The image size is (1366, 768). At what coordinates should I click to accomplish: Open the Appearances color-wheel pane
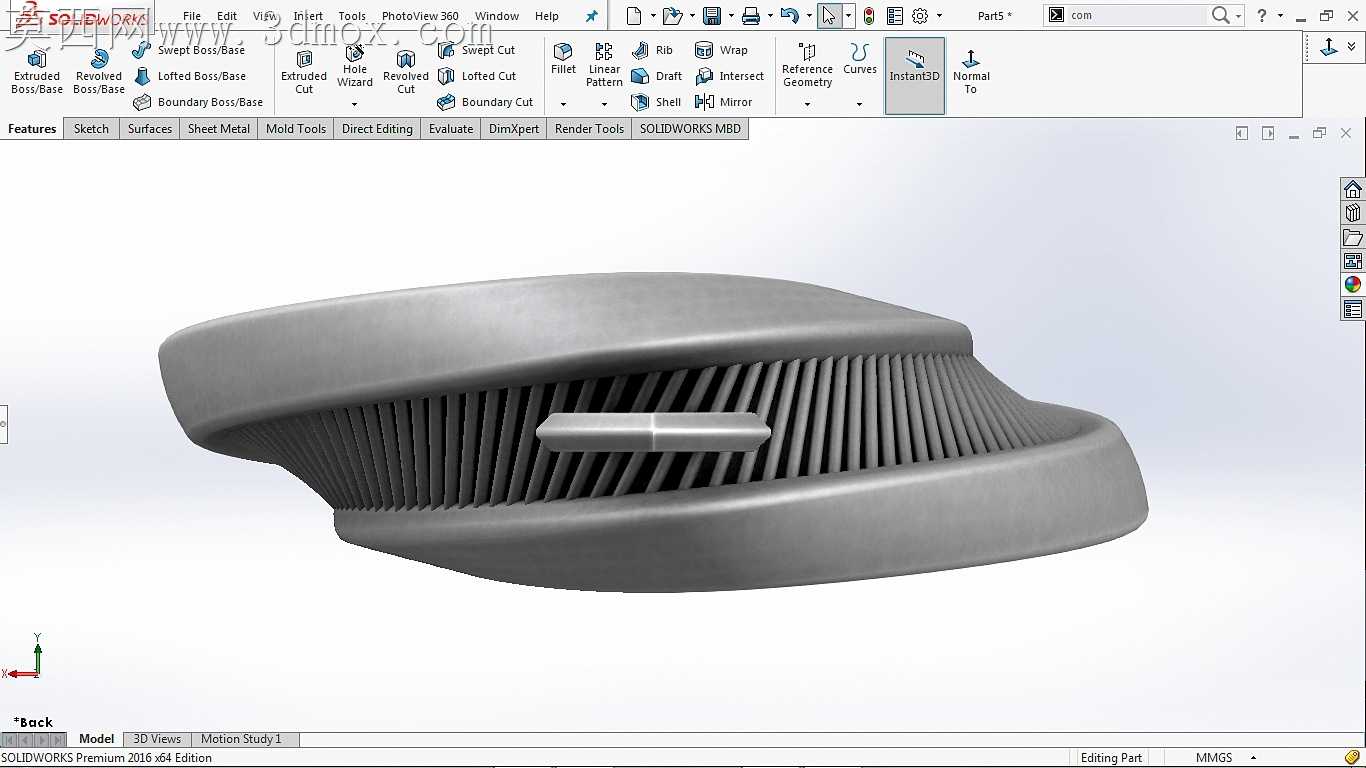(x=1353, y=285)
